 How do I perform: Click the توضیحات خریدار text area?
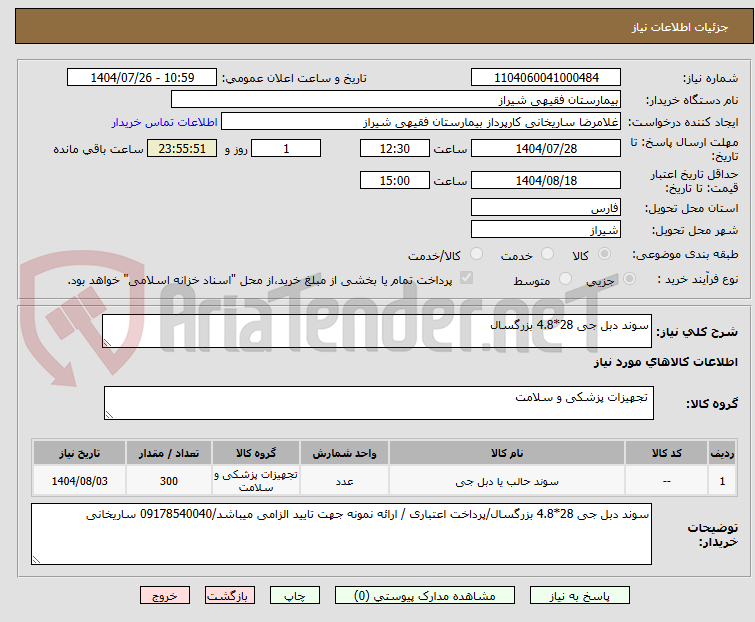click(341, 534)
